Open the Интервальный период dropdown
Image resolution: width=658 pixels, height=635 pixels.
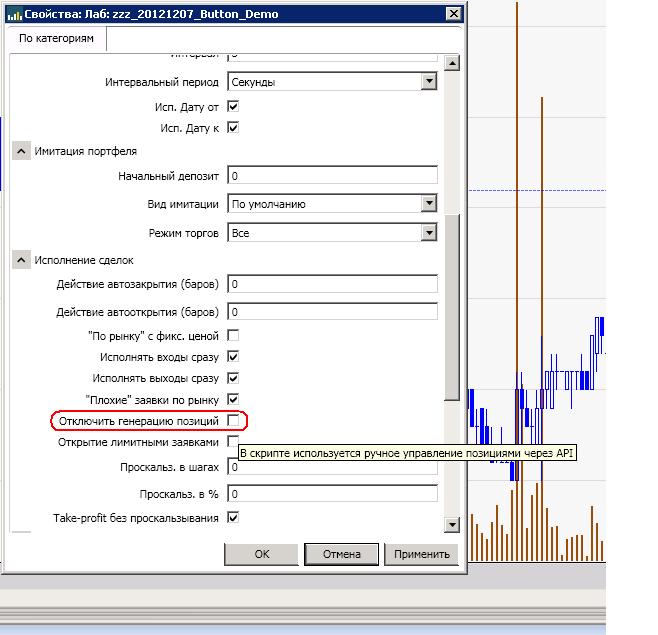click(428, 82)
